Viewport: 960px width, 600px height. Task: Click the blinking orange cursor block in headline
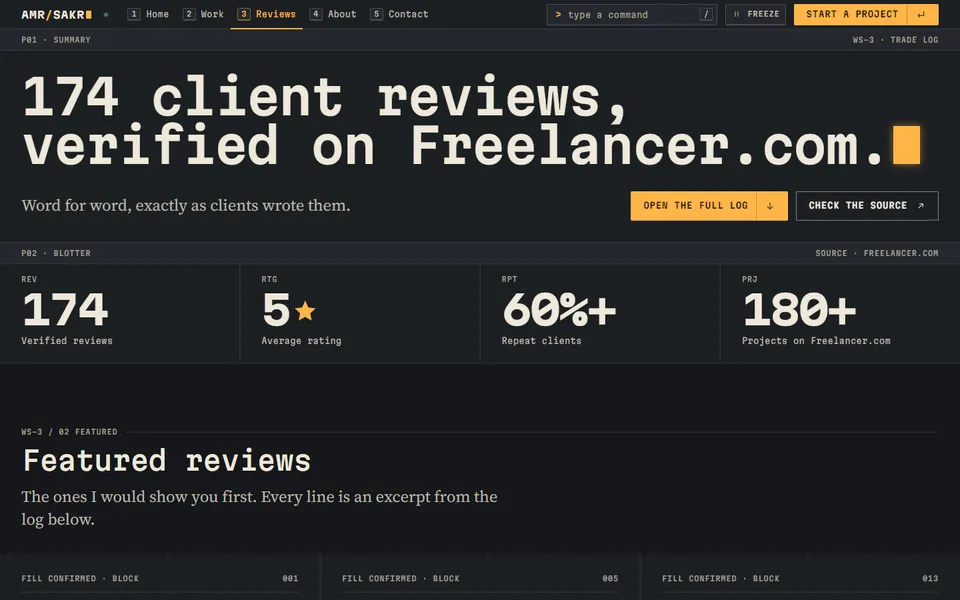tap(906, 145)
